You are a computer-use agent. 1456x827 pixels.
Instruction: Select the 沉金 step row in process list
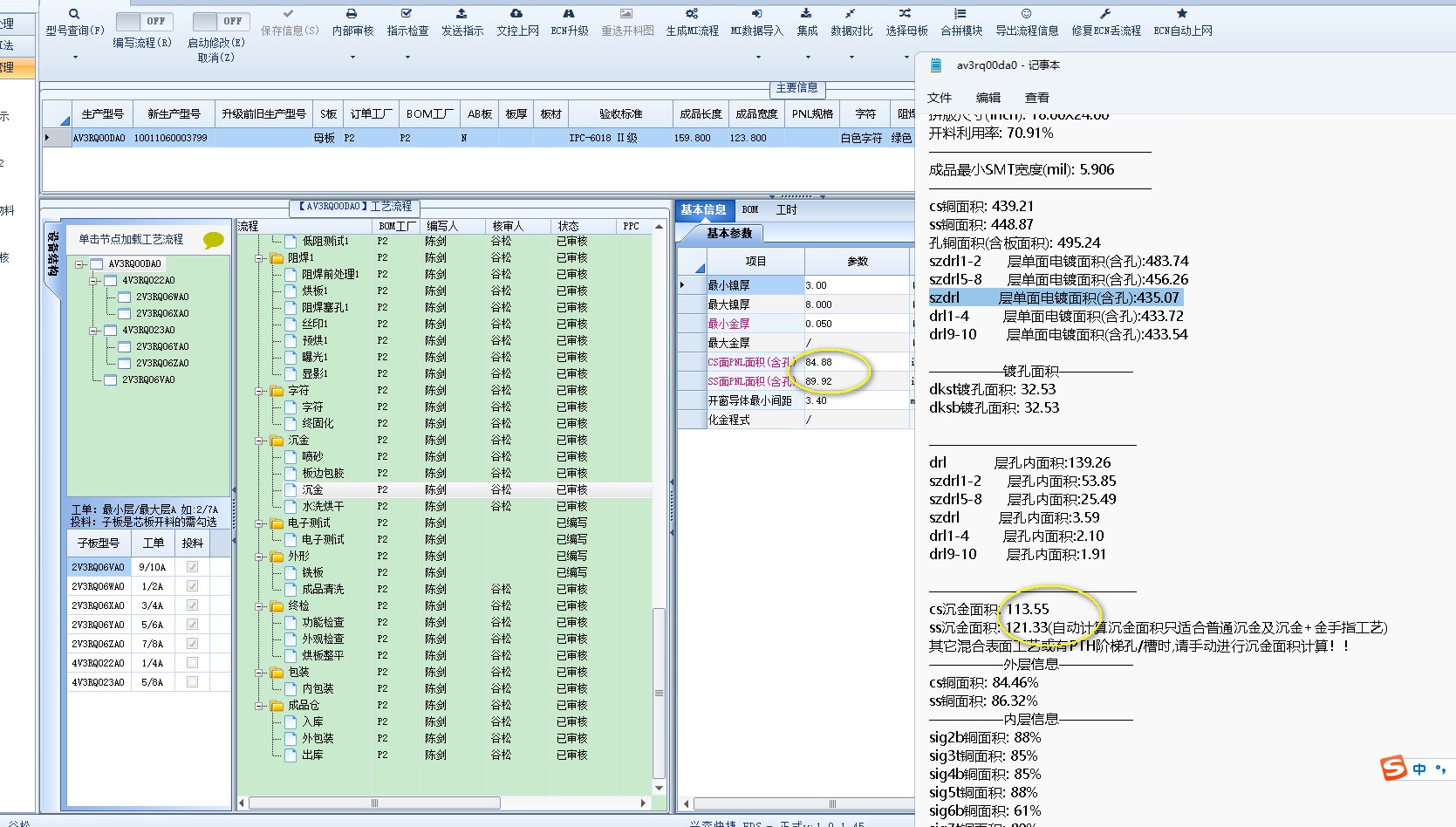pyautogui.click(x=445, y=490)
